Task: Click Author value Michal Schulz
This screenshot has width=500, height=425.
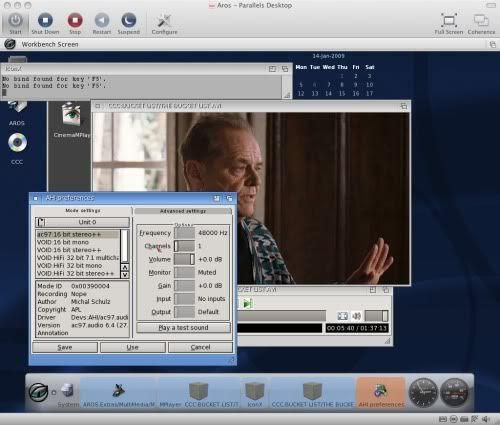Action: [x=91, y=302]
